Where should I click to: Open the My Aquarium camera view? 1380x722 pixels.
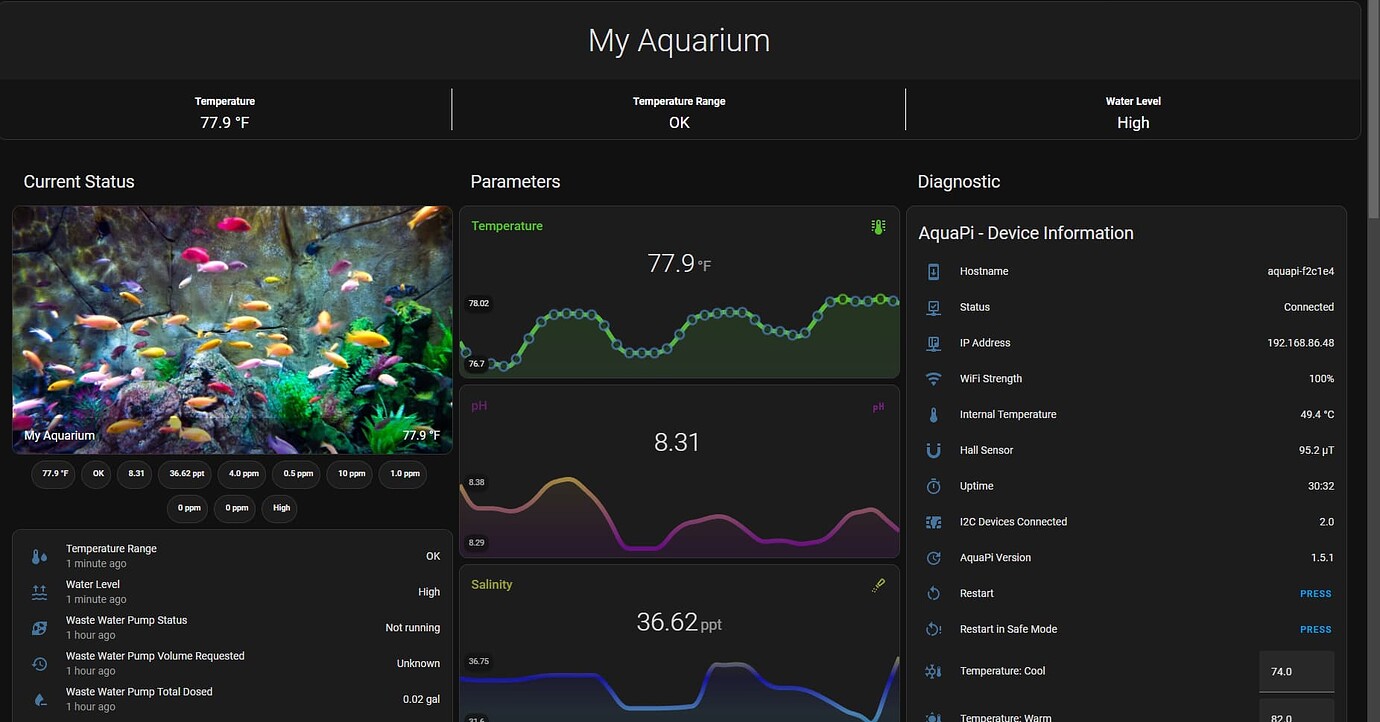point(232,330)
